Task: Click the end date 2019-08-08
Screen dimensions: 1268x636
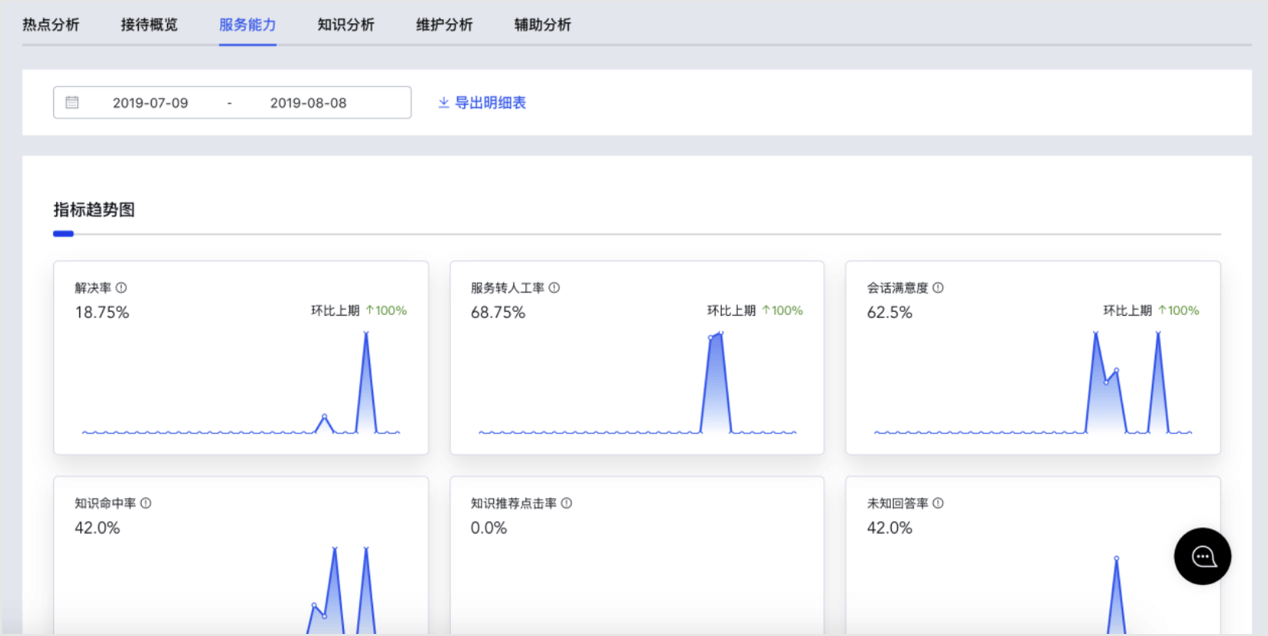Action: pyautogui.click(x=308, y=102)
